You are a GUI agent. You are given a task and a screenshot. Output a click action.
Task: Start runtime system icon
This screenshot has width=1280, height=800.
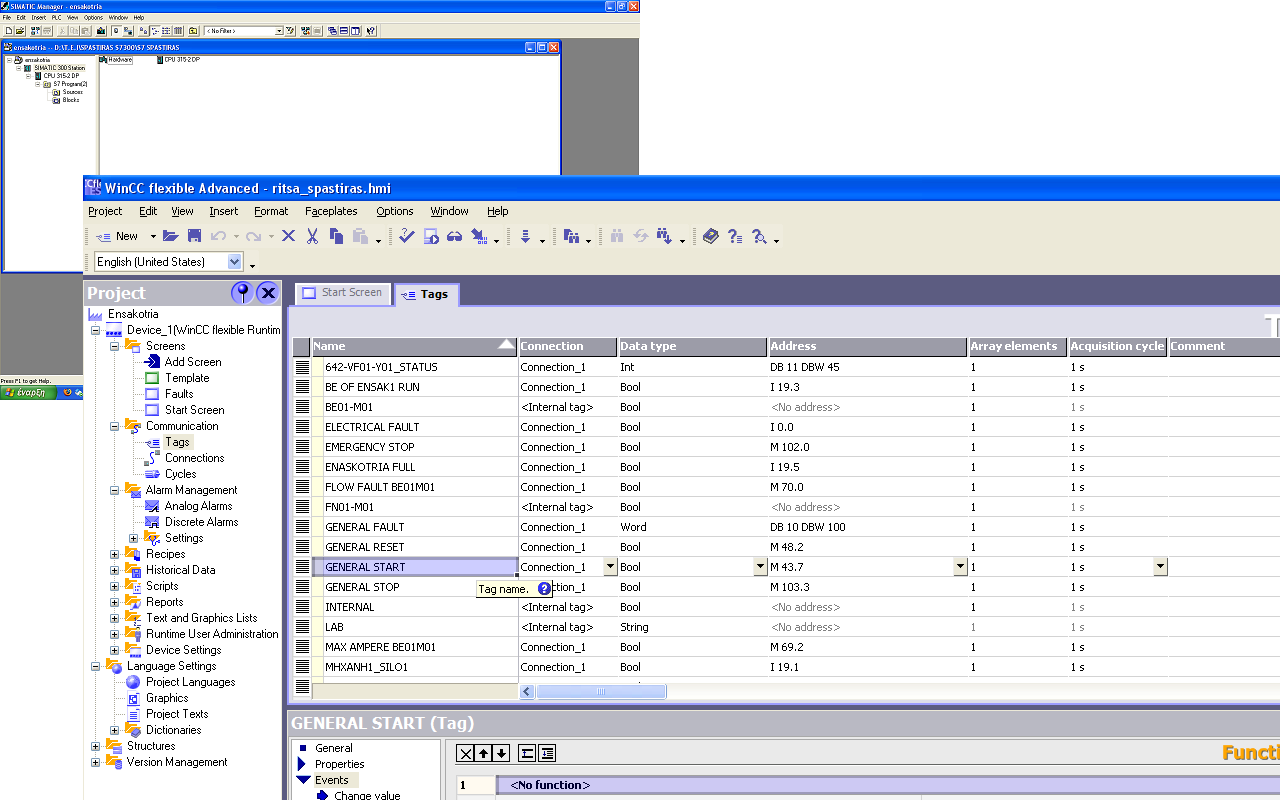tap(431, 236)
